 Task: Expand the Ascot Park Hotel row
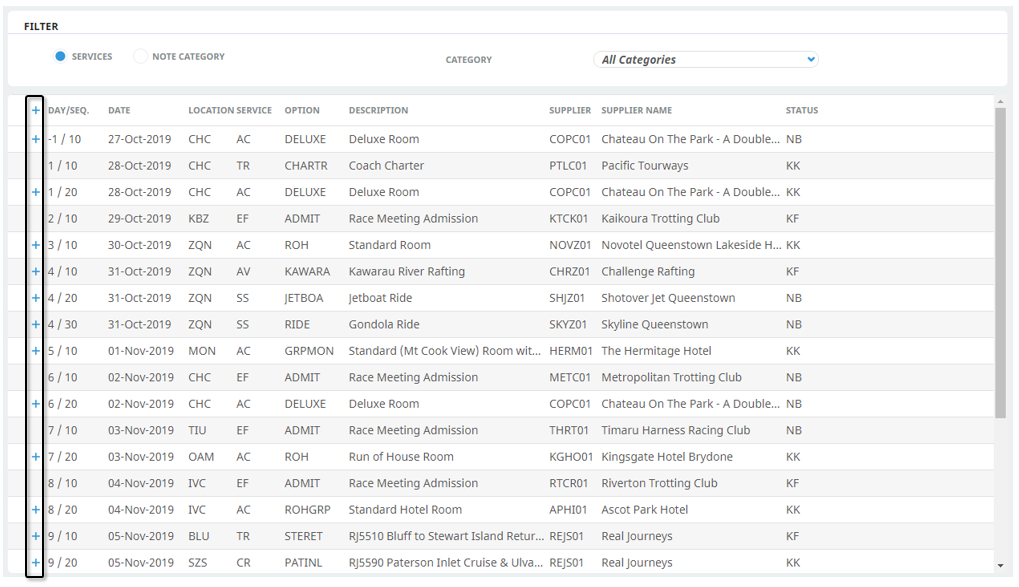point(36,510)
